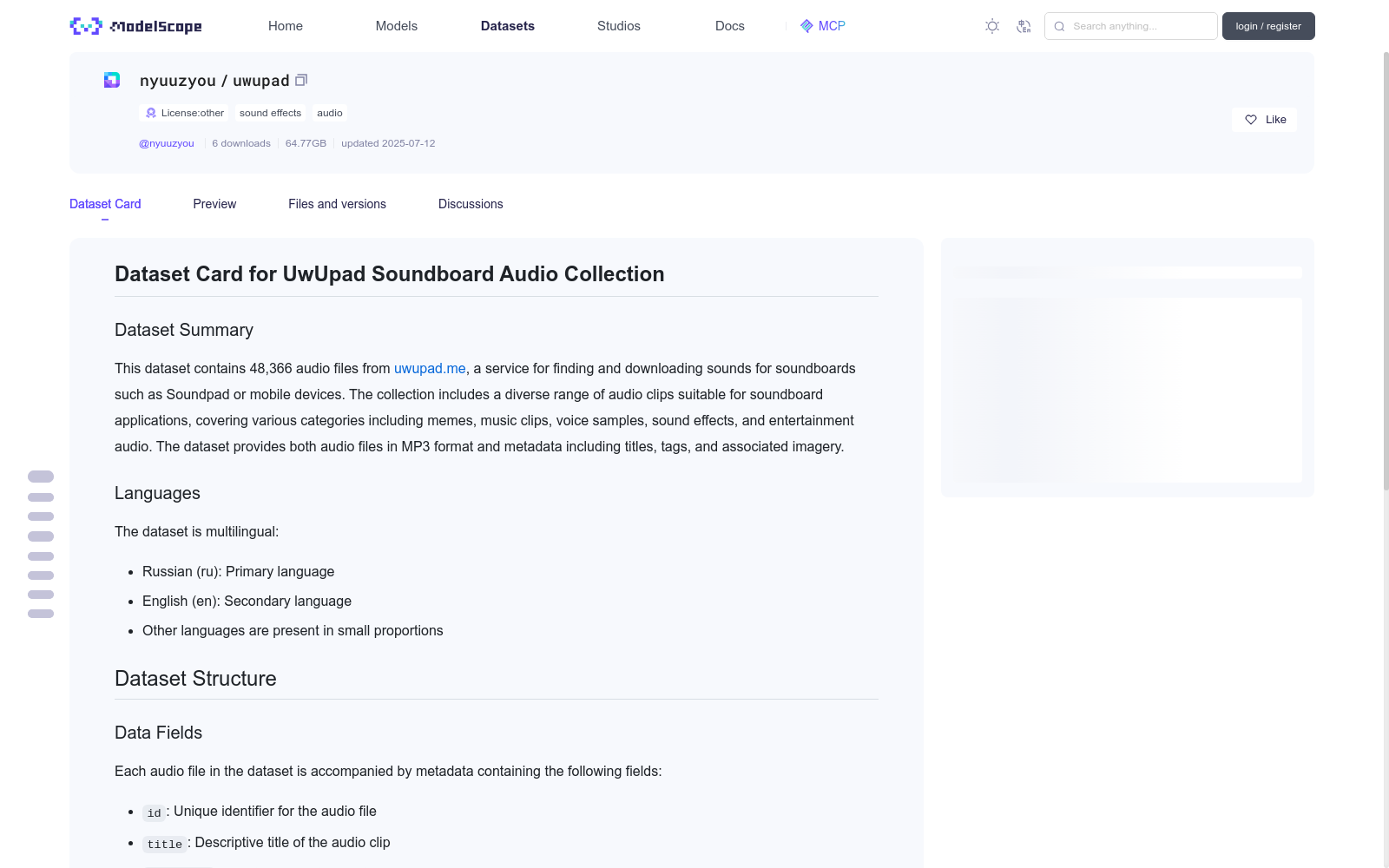Click The dataset is multilingual text

(197, 532)
